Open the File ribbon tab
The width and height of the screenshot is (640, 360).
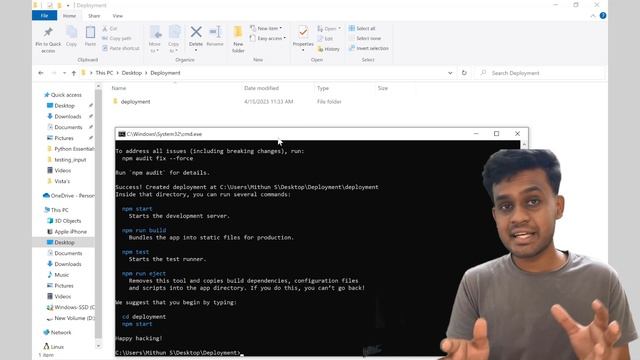click(44, 16)
